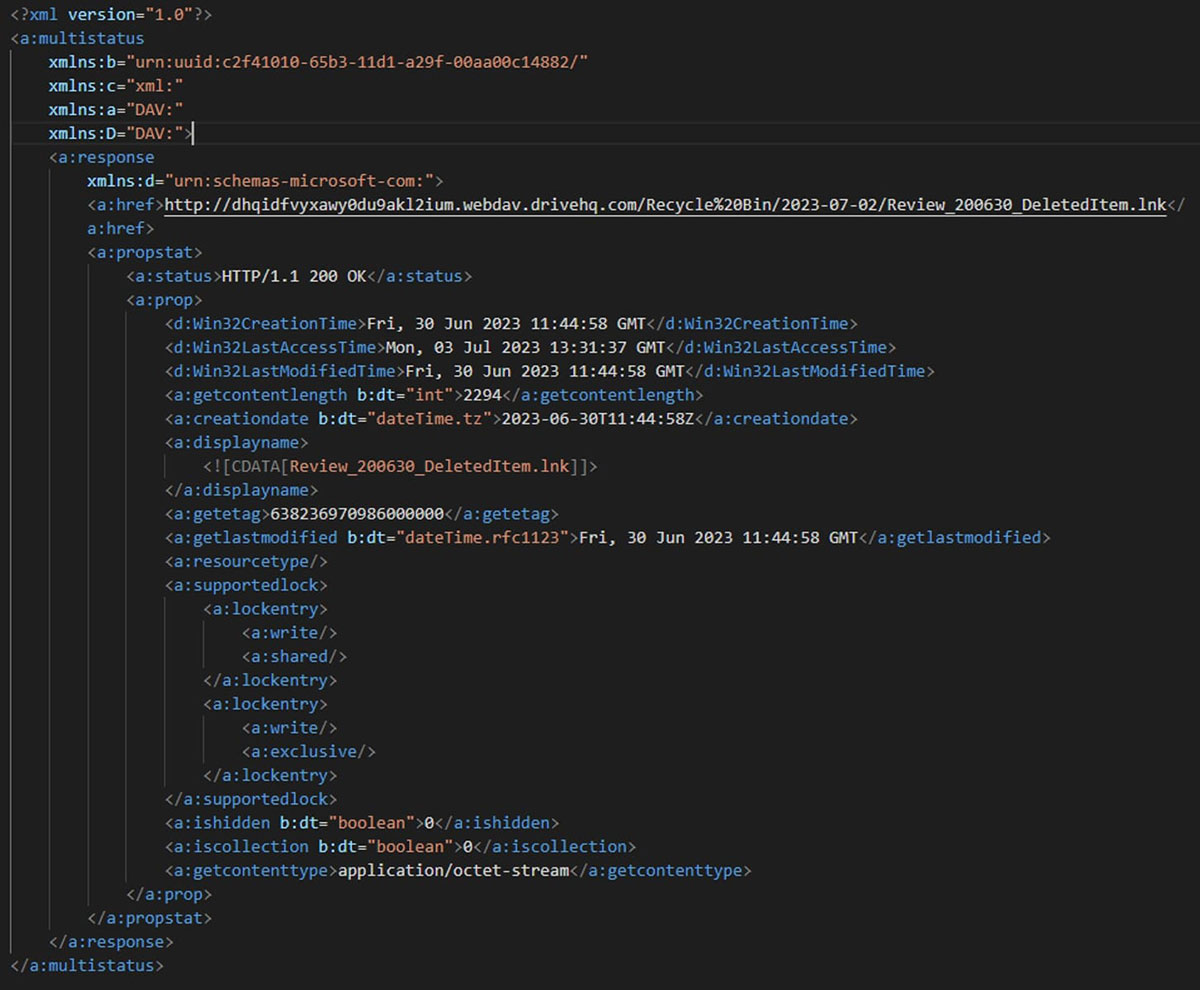Click the a:resourcetype self-closing tag
The image size is (1200, 990).
click(246, 561)
